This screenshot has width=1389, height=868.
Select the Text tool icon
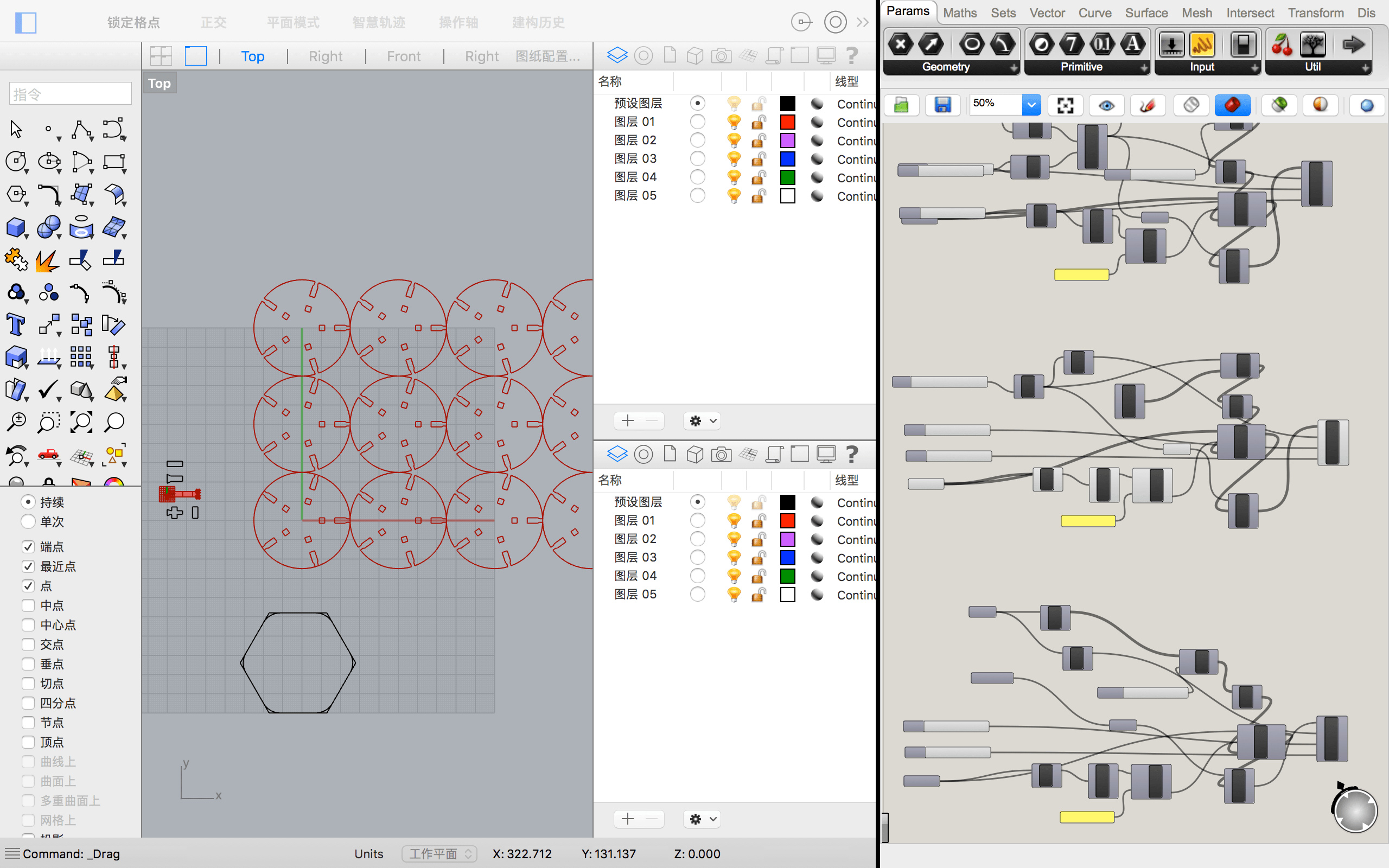[16, 325]
